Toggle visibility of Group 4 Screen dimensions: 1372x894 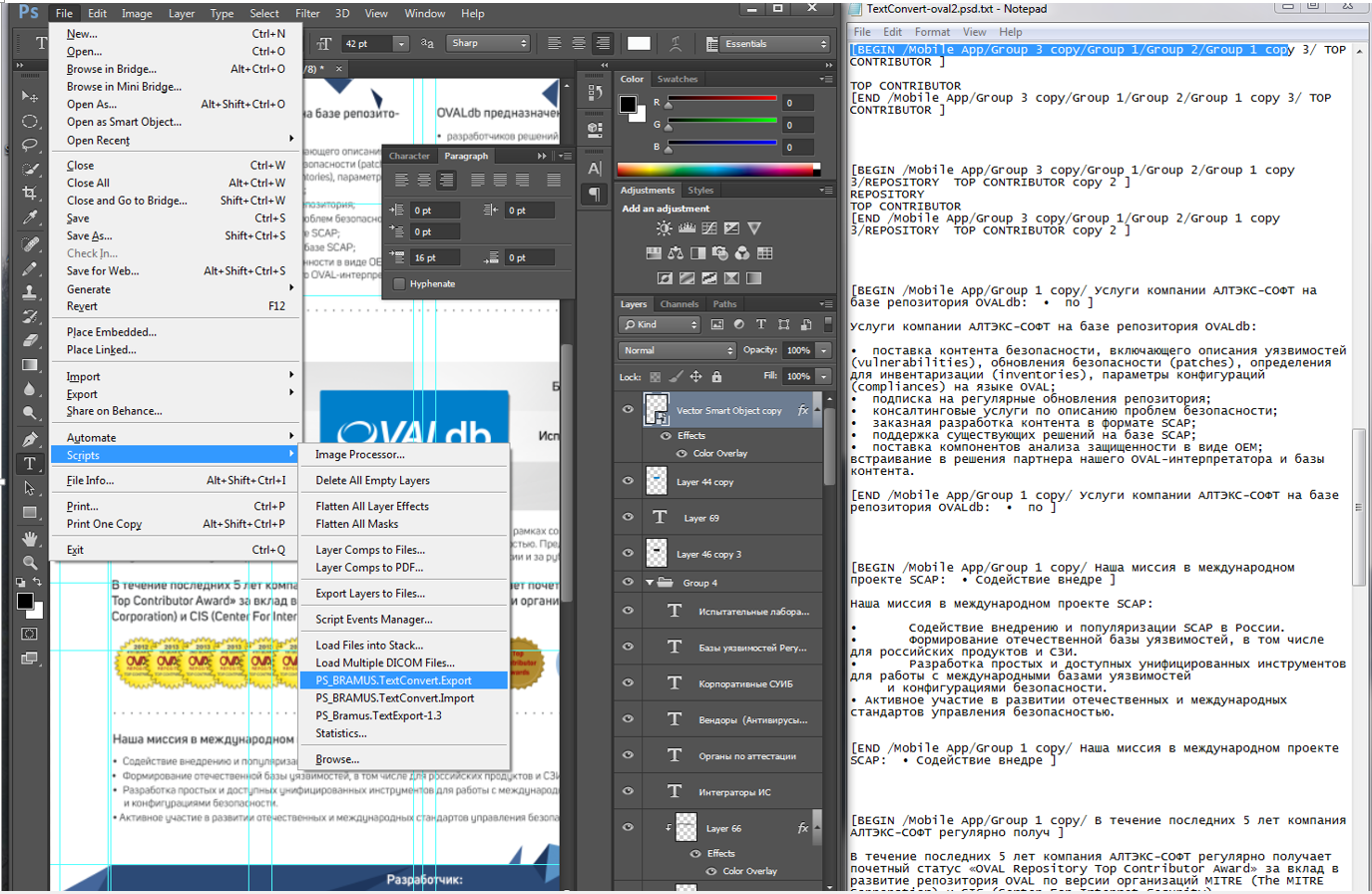(x=628, y=582)
